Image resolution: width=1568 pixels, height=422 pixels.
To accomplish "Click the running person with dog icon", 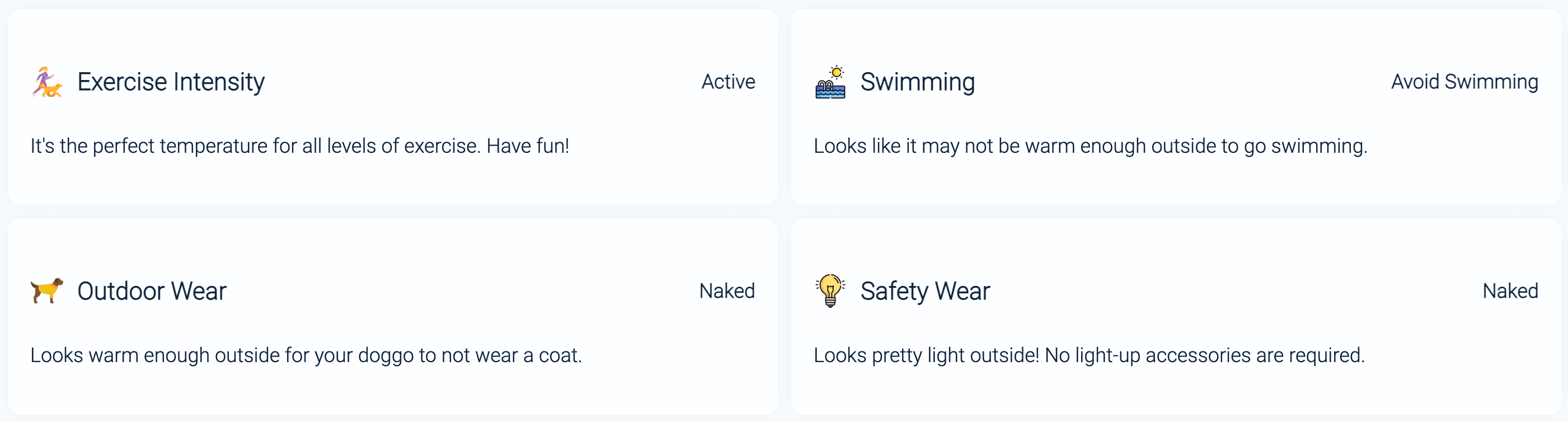I will click(x=47, y=82).
